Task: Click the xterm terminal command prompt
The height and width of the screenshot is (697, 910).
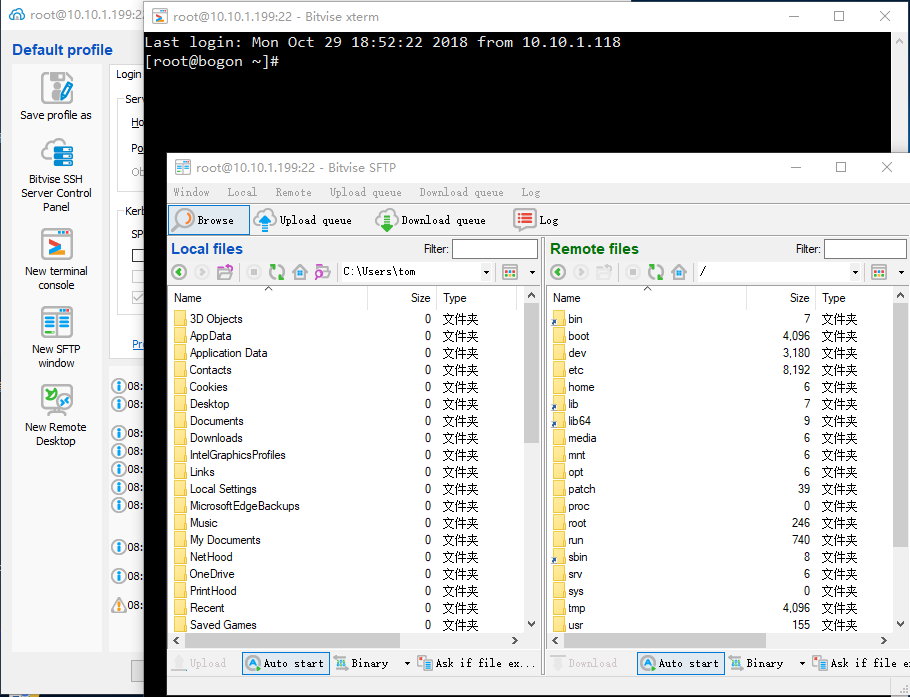Action: pos(211,61)
